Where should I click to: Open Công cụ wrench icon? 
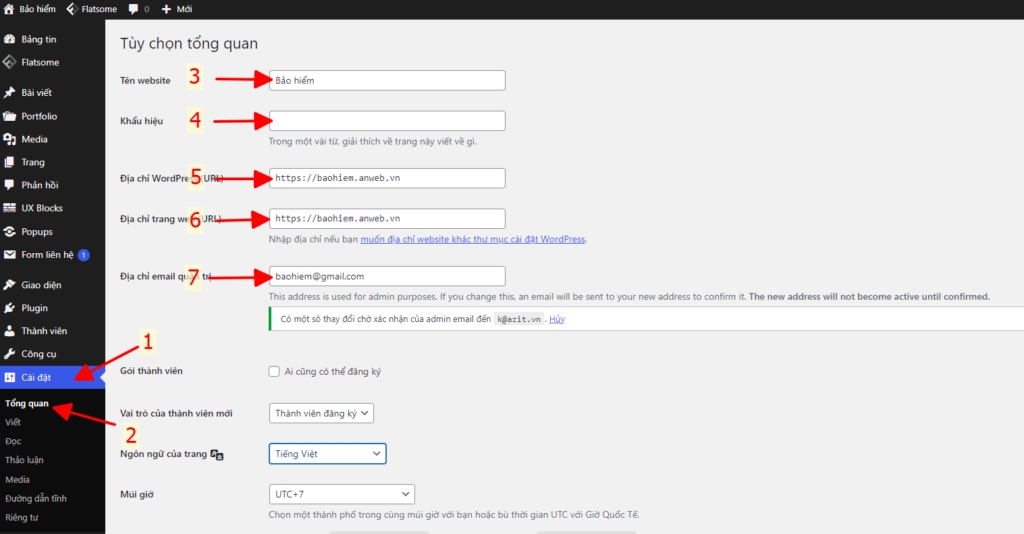(9, 354)
